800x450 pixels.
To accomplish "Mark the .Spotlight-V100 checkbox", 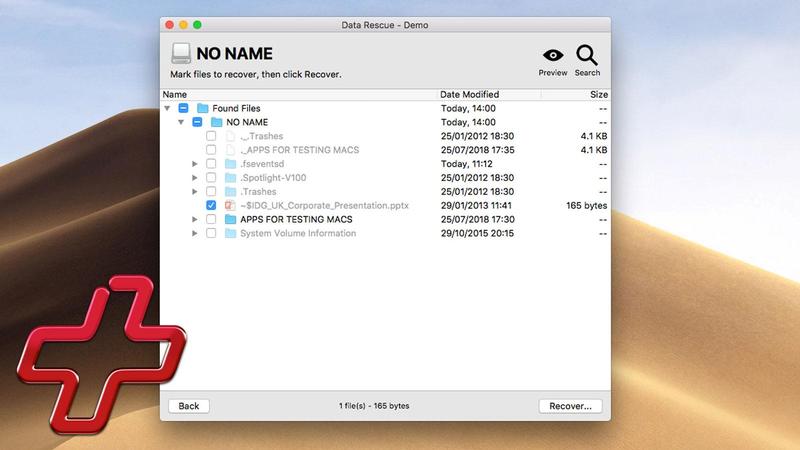I will (x=211, y=178).
